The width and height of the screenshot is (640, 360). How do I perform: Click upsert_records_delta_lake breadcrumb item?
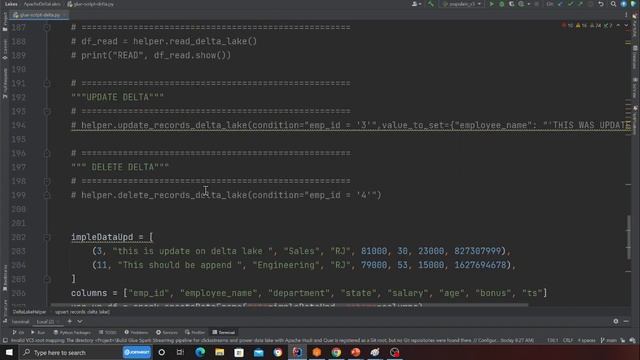pyautogui.click(x=82, y=312)
